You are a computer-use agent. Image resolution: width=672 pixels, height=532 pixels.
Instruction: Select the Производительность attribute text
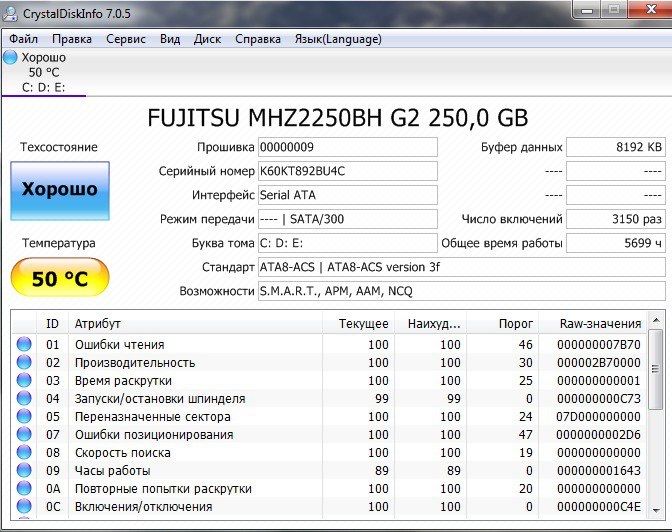coord(135,363)
